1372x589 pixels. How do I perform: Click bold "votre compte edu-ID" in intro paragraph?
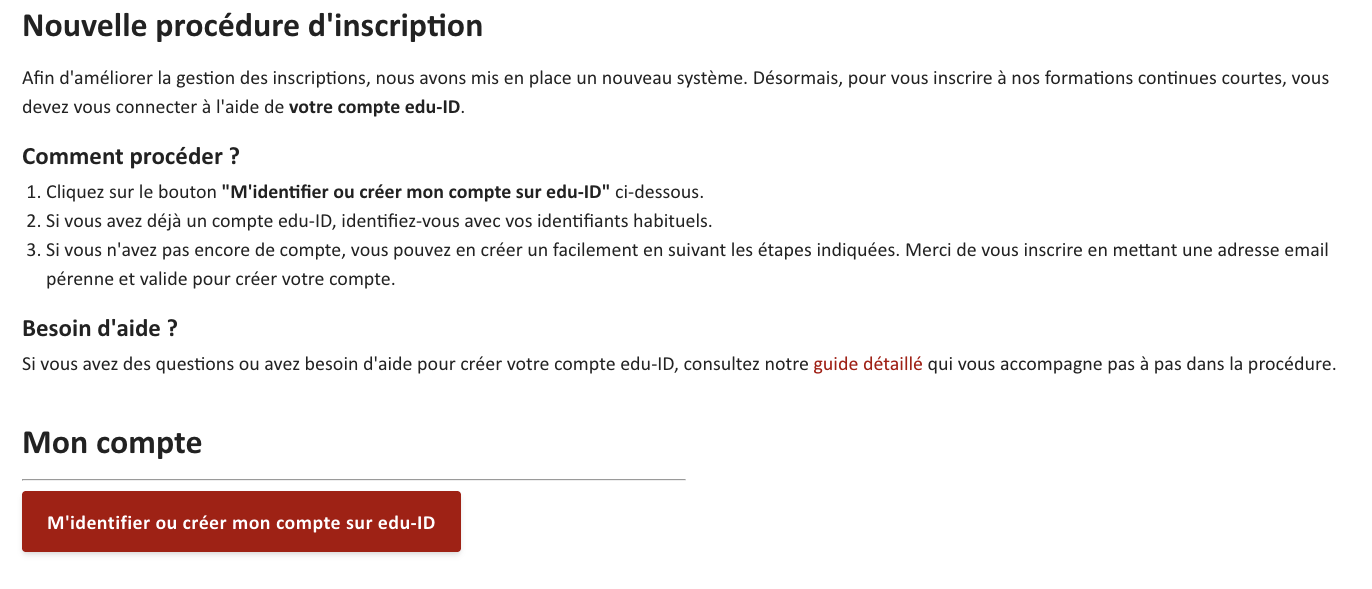[x=375, y=107]
